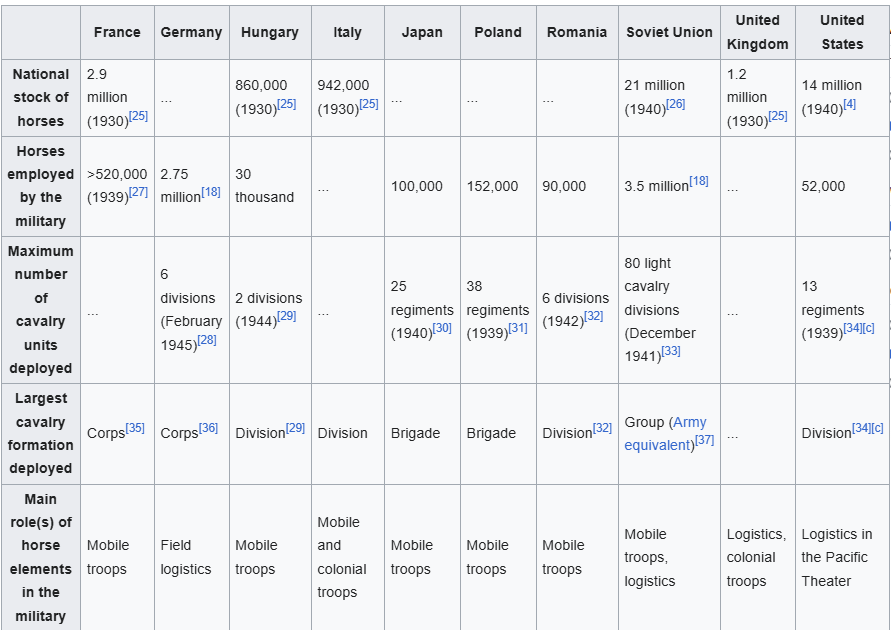Click the "Largest cavalry formation deployed" row header
This screenshot has height=630, width=891.
(x=41, y=433)
